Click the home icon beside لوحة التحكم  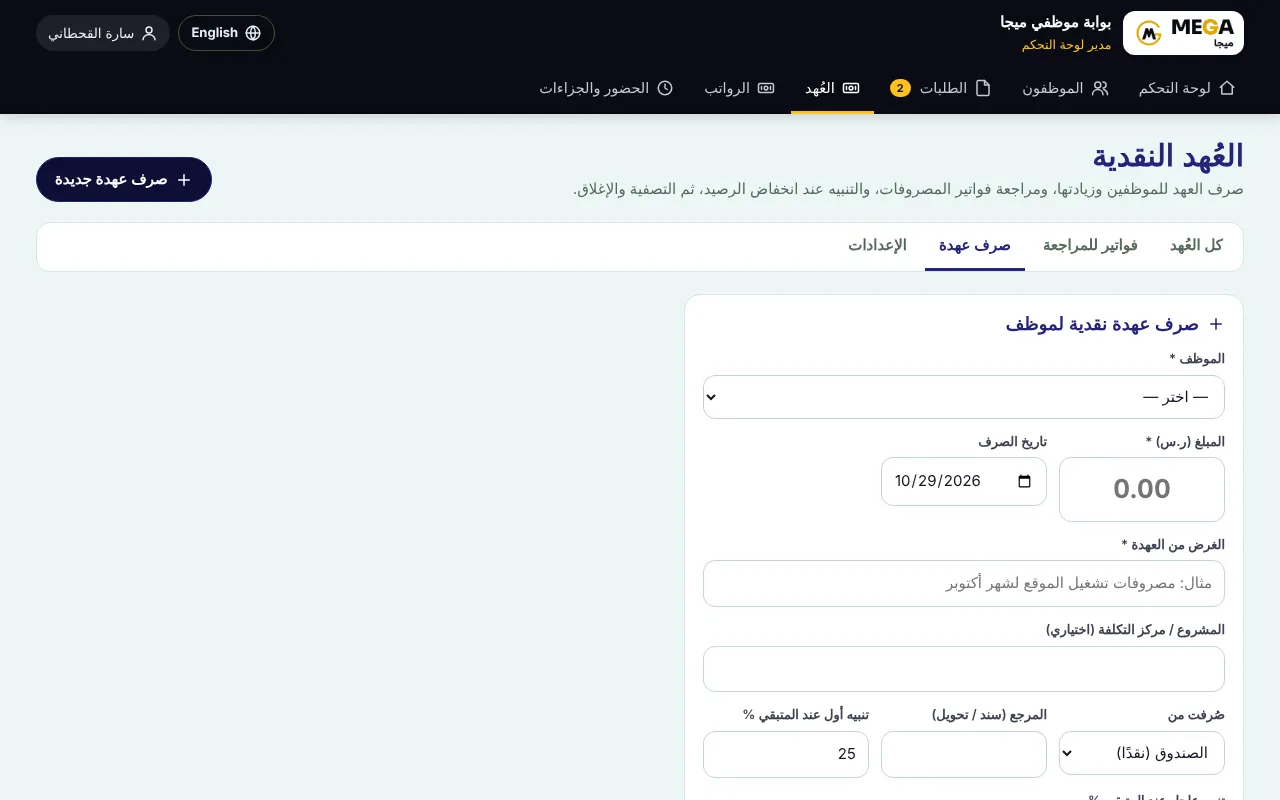coord(1227,88)
